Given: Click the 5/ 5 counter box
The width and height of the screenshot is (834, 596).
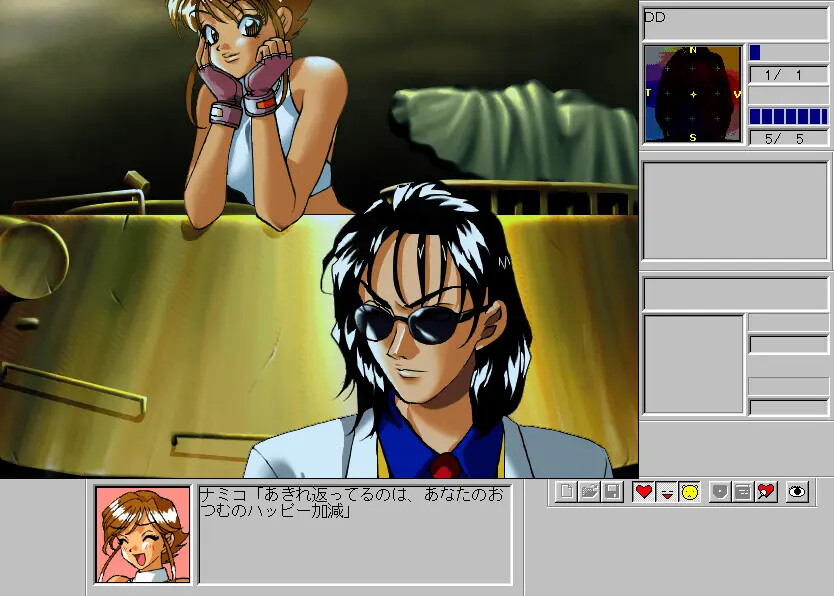Looking at the screenshot, I should pyautogui.click(x=788, y=138).
